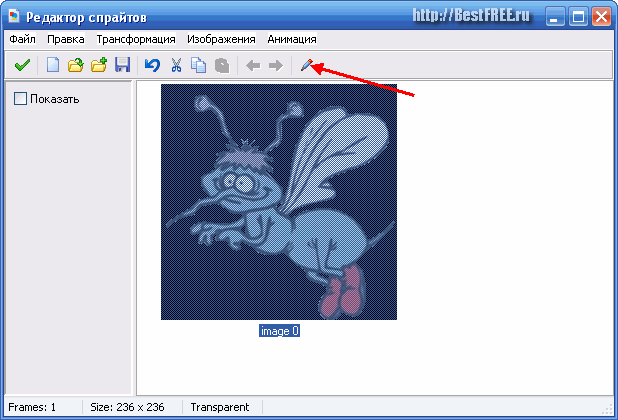Open the Изображения menu
Viewport: 618px width, 420px height.
pyautogui.click(x=221, y=39)
